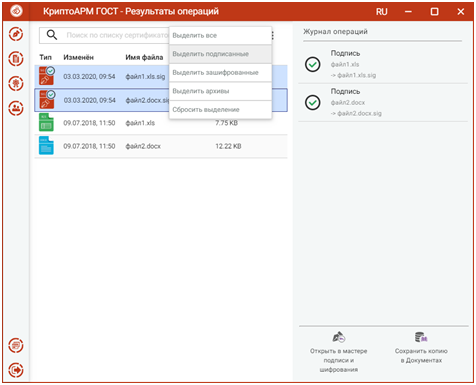This screenshot has width=476, height=385.
Task: Select the файл2.docx.sig file name
Action: click(x=147, y=100)
